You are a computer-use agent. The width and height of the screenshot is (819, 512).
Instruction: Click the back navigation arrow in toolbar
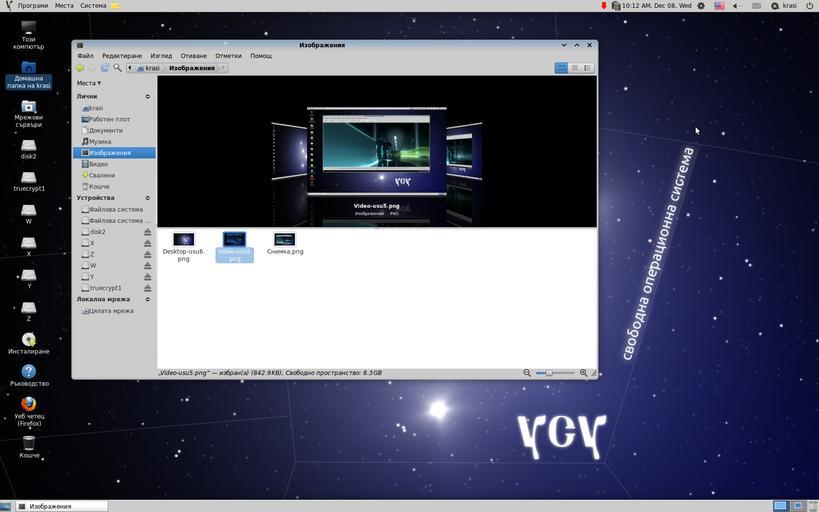tap(80, 68)
